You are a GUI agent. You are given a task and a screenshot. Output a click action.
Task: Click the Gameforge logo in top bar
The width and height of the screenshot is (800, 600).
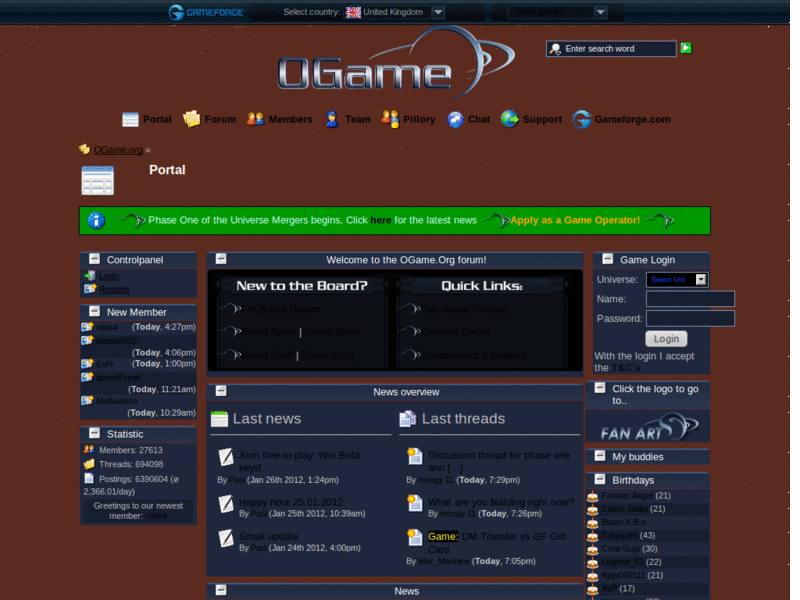206,12
